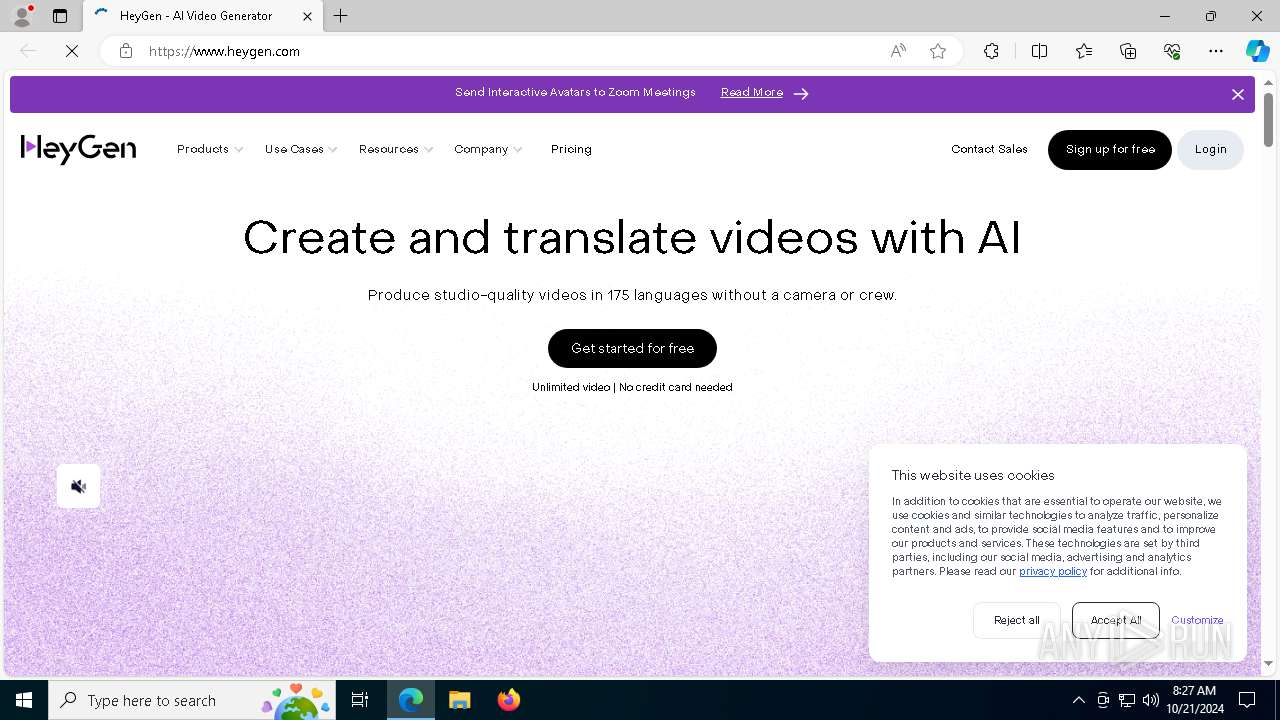Click Get started for free button
Screen dimensions: 1280x720
(632, 348)
